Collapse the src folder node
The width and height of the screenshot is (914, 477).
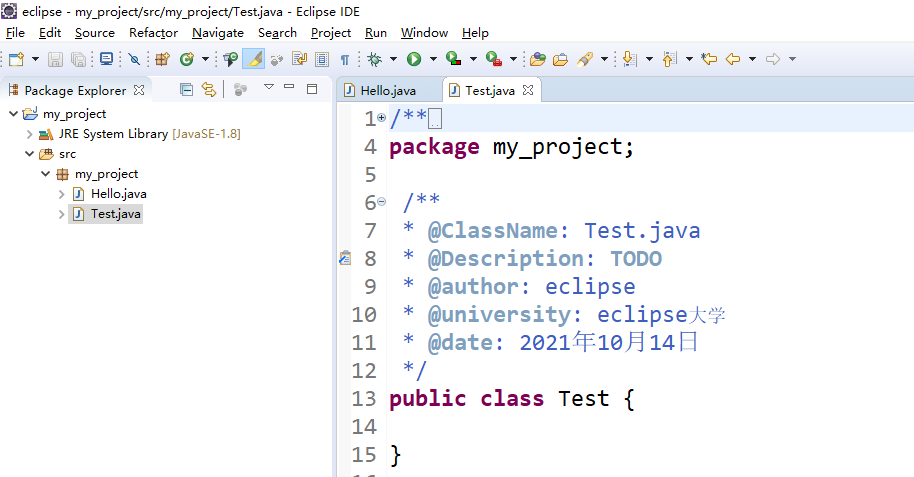pos(29,154)
